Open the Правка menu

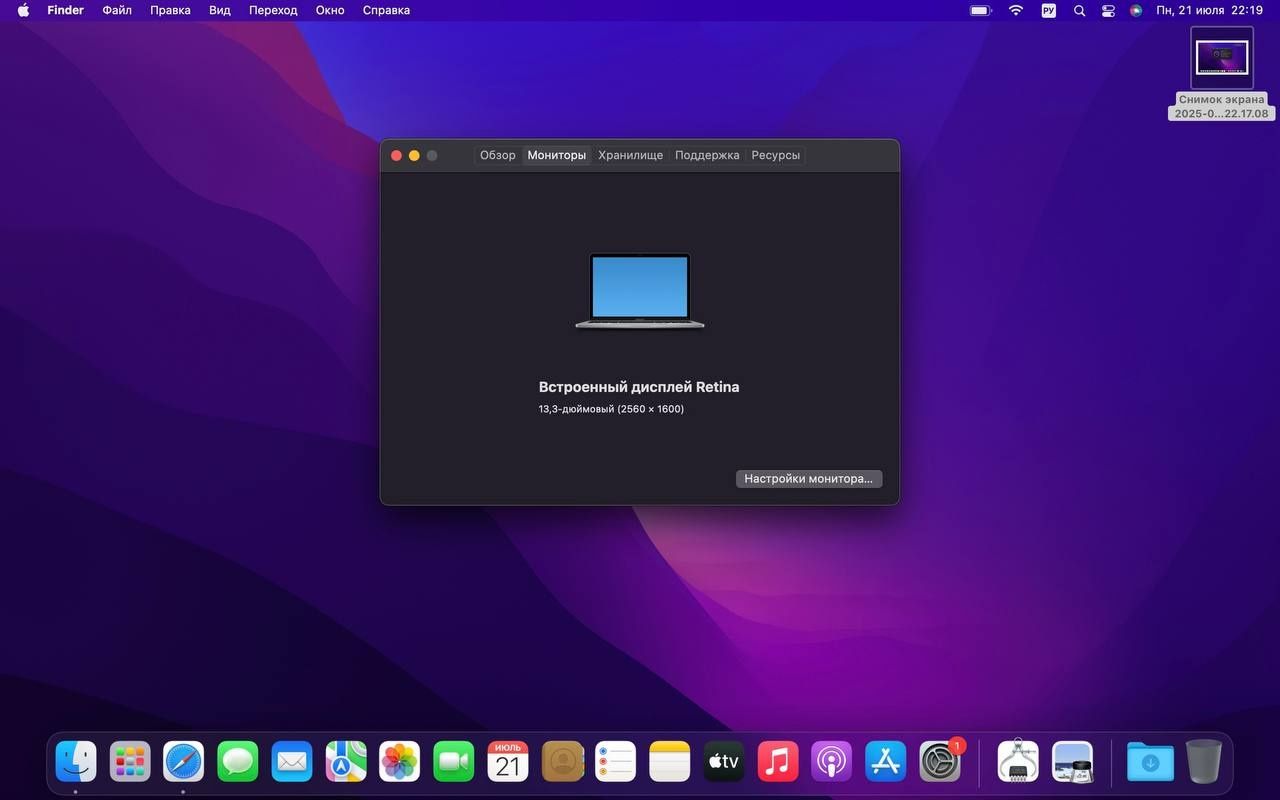pos(171,10)
